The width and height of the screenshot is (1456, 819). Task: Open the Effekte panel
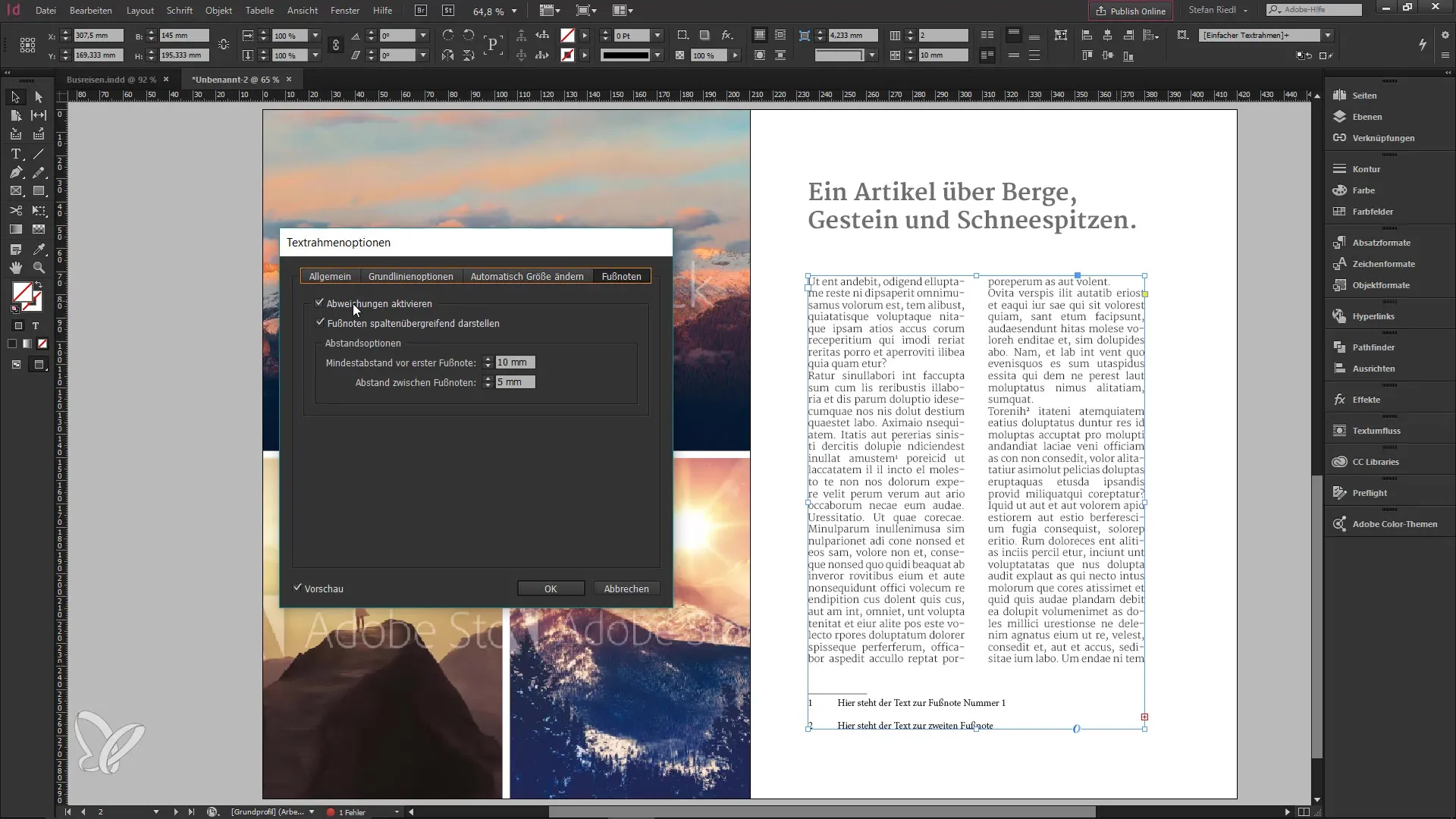pos(1366,400)
